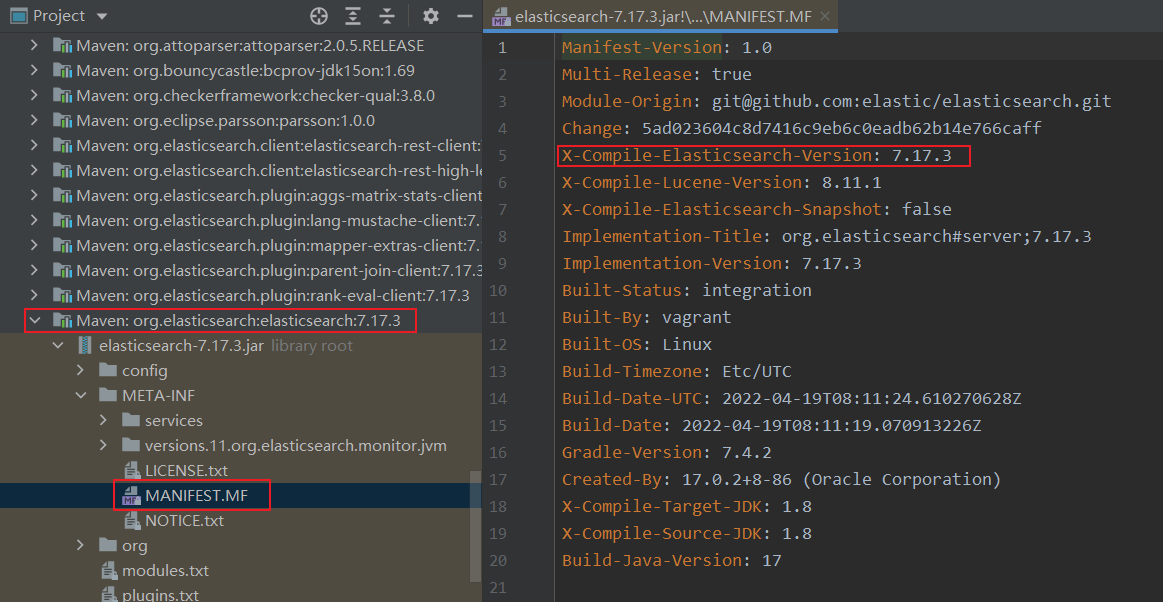Image resolution: width=1163 pixels, height=602 pixels.
Task: Collapse the META-INF folder
Action: pyautogui.click(x=82, y=396)
